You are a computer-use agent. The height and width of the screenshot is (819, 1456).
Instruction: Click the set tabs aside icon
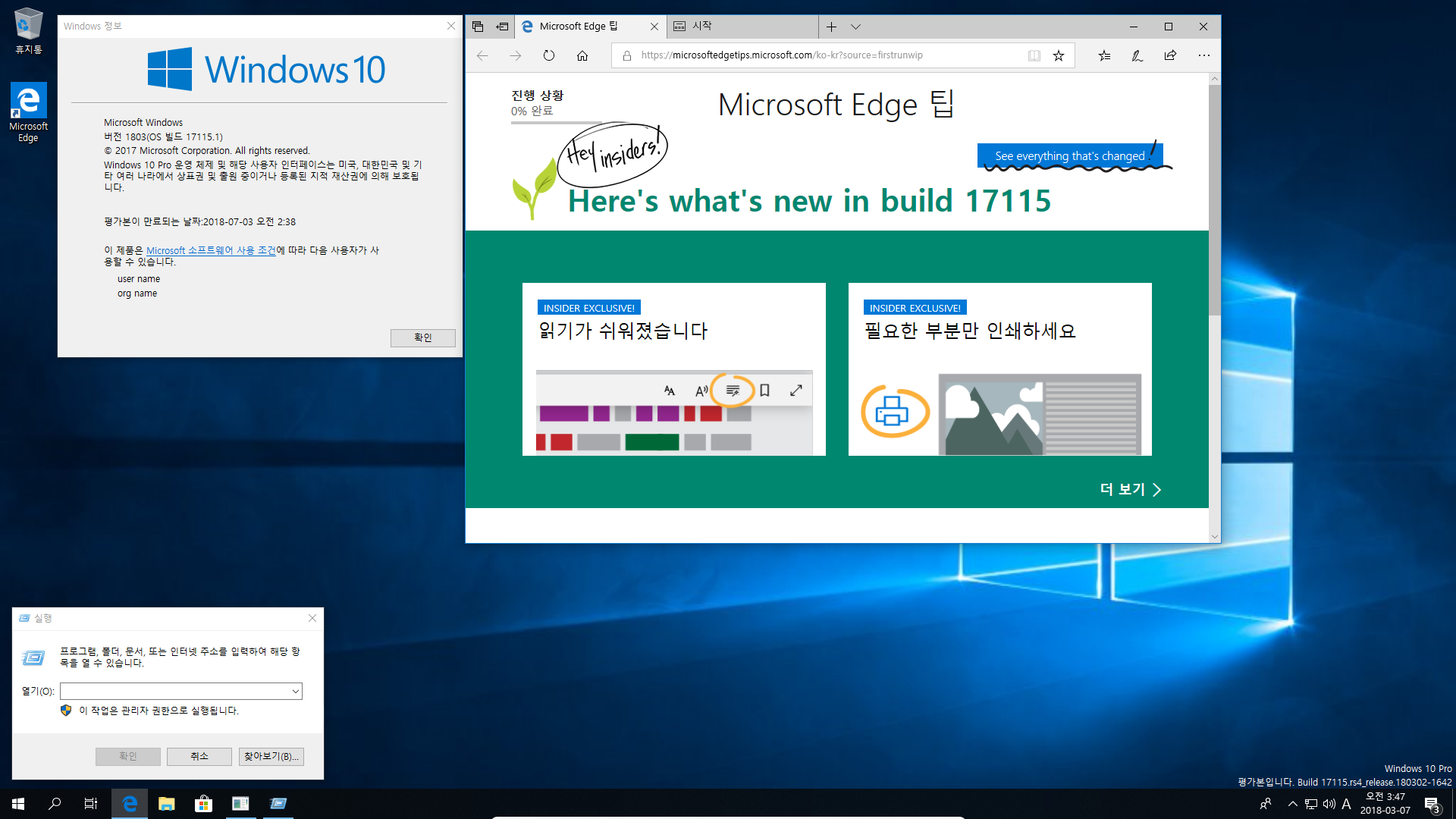pyautogui.click(x=502, y=27)
